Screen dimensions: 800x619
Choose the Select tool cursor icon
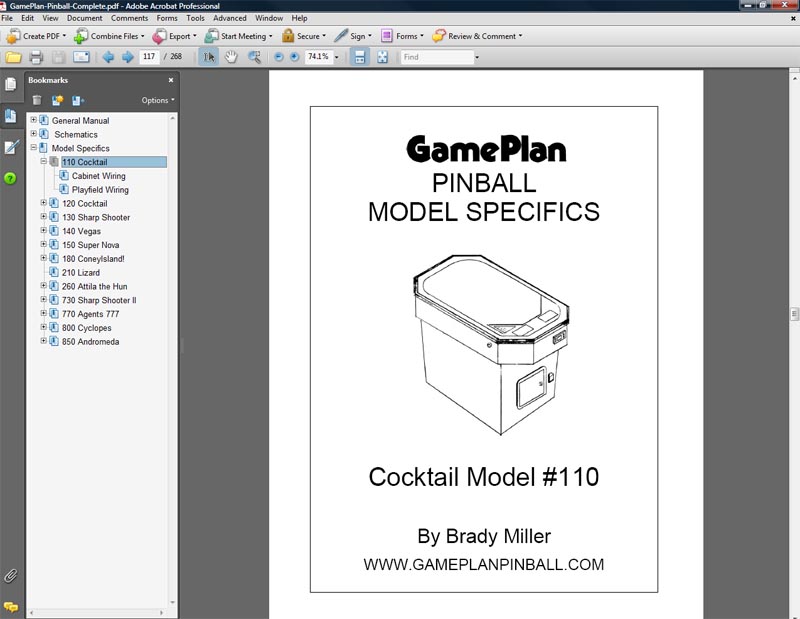click(x=209, y=57)
